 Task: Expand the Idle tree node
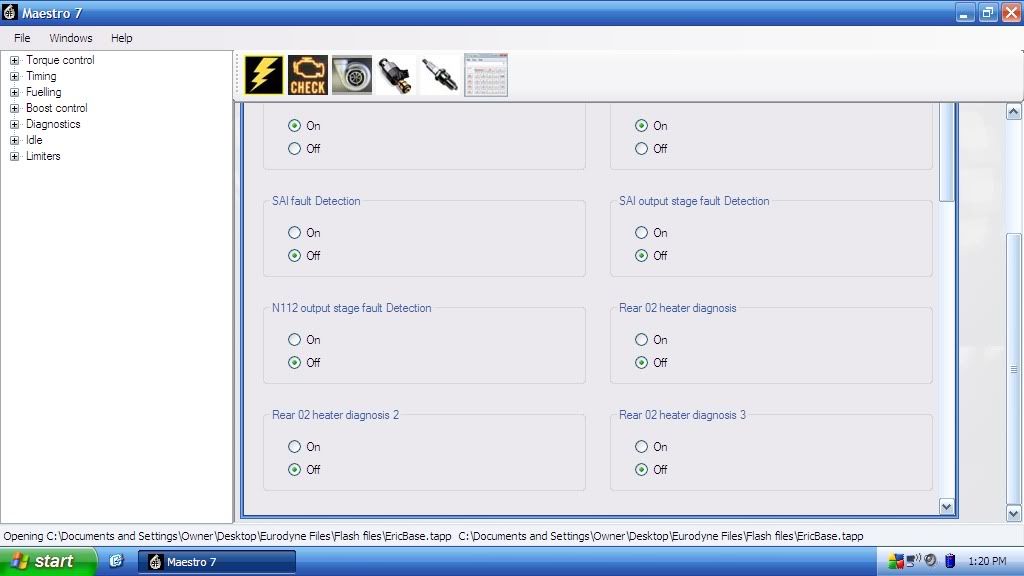[14, 140]
